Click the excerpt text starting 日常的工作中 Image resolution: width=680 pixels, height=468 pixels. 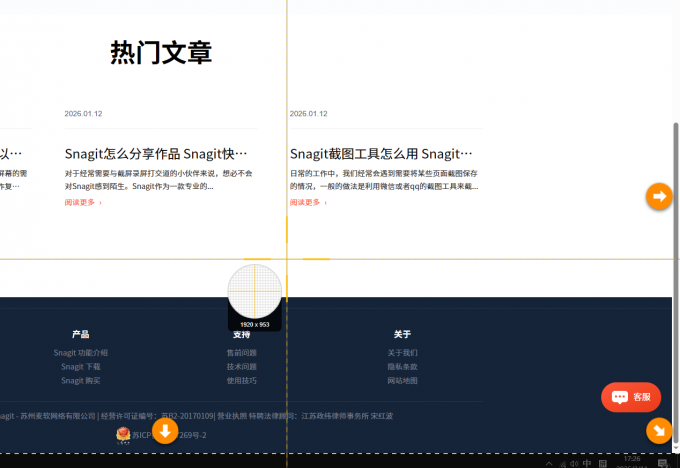pyautogui.click(x=384, y=180)
